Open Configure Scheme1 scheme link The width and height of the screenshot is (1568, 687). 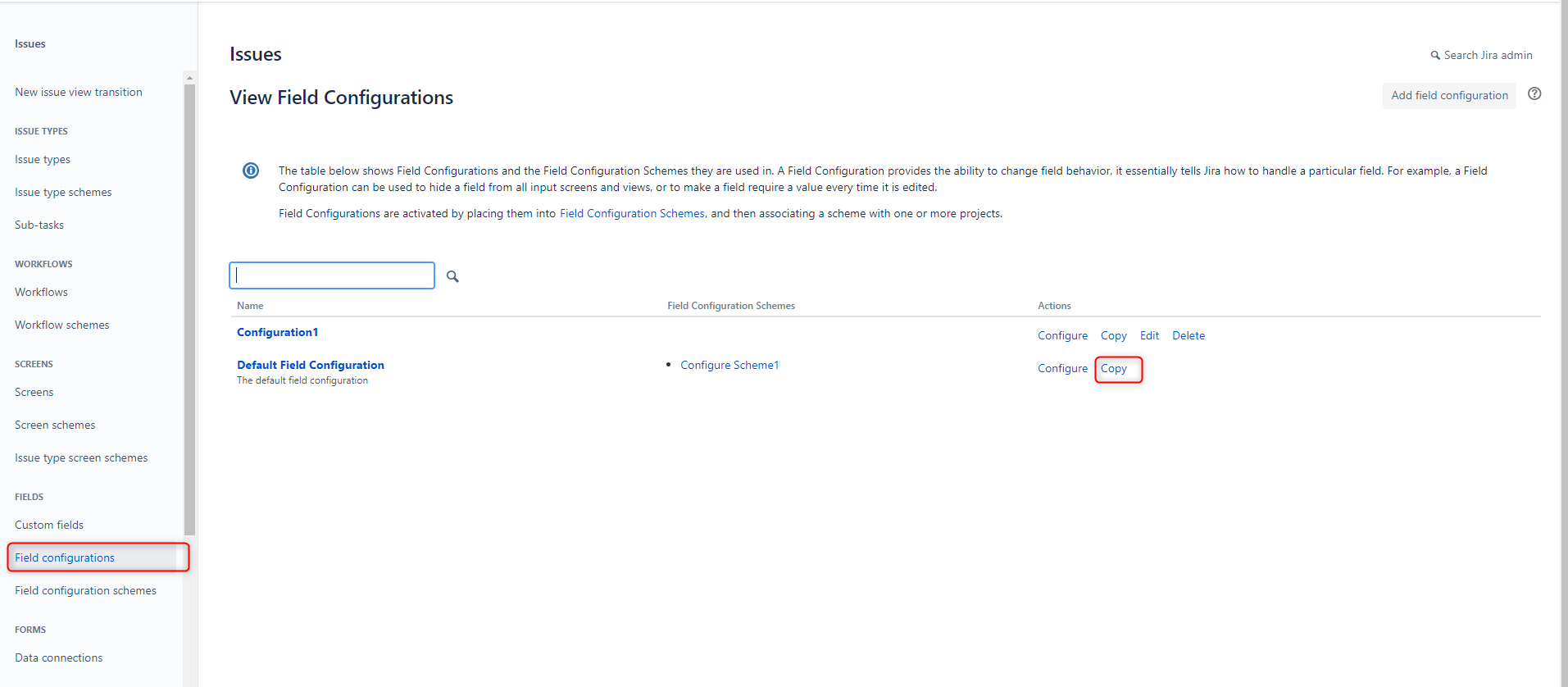729,365
